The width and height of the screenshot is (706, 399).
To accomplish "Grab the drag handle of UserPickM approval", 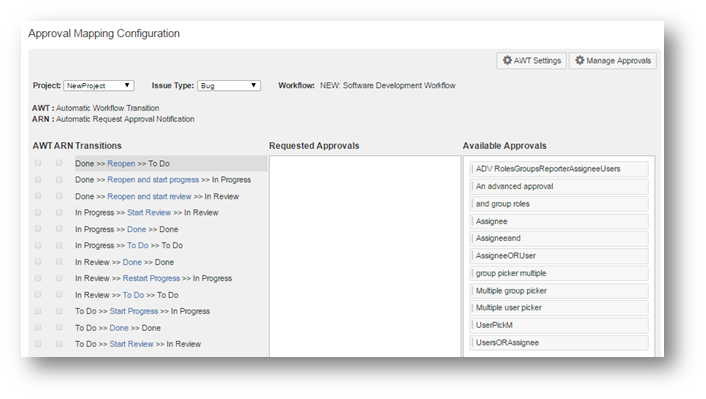I will [x=472, y=325].
